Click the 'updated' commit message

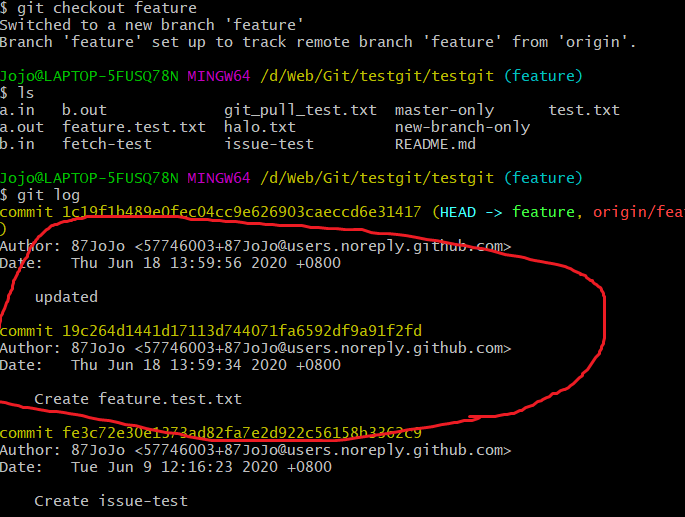[66, 297]
